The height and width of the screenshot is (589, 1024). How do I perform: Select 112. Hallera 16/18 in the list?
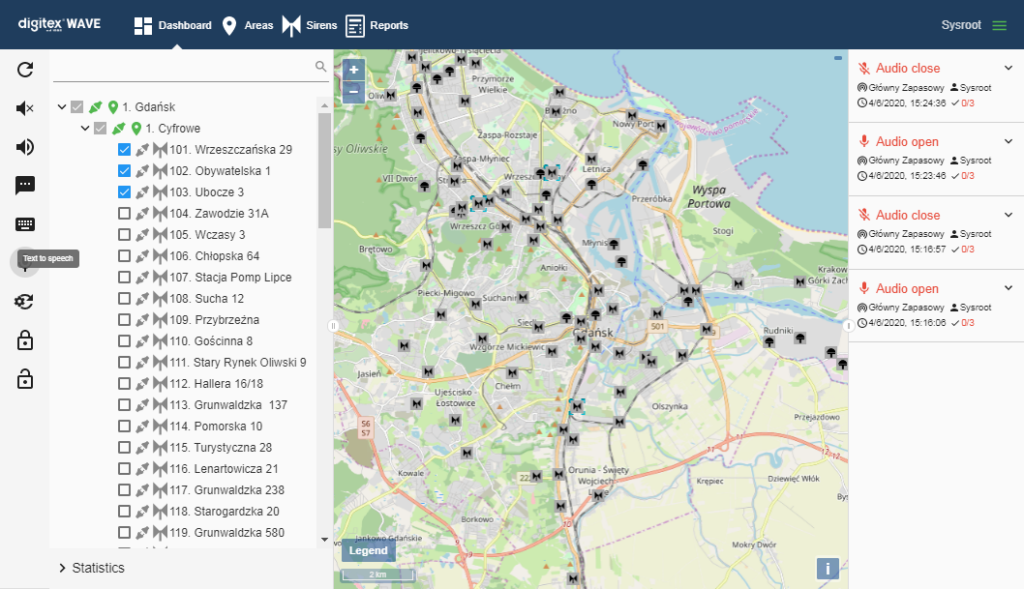click(216, 384)
